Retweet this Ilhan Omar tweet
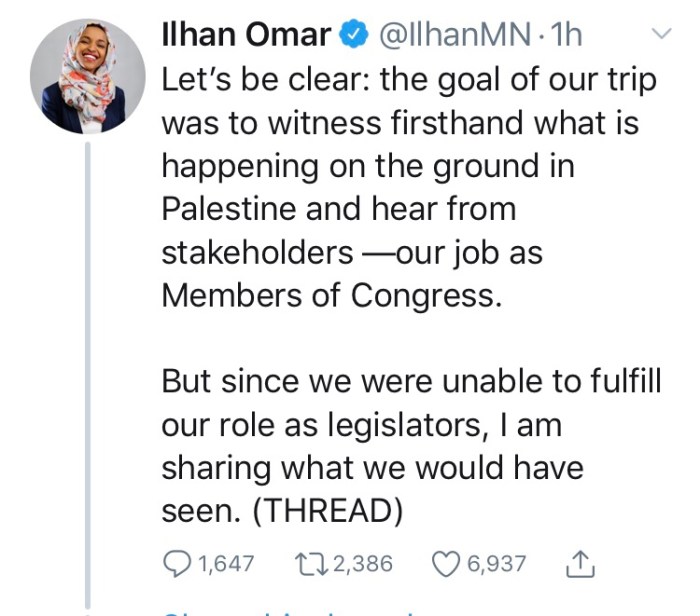700x616 pixels. coord(309,564)
